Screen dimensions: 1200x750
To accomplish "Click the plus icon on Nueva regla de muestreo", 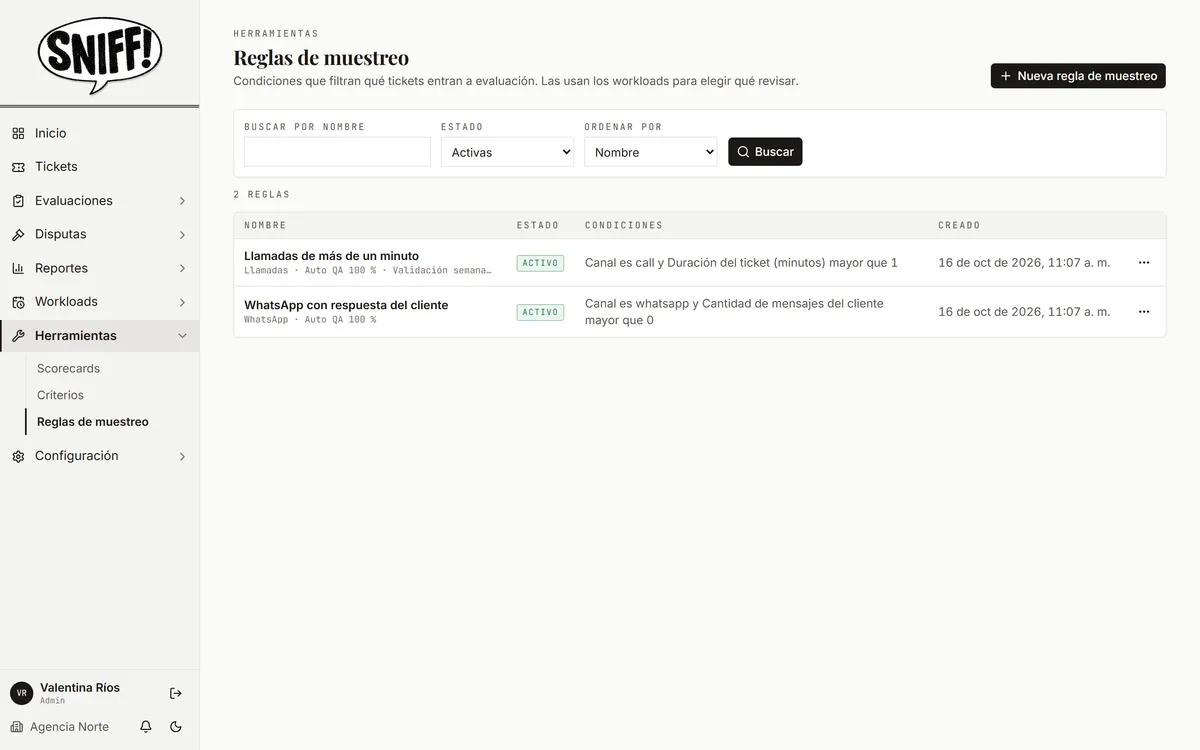I will tap(1006, 76).
